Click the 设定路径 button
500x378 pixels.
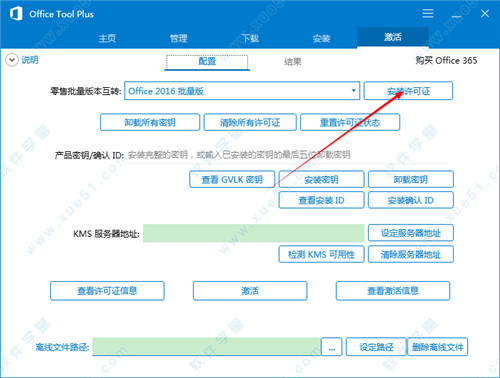point(376,347)
